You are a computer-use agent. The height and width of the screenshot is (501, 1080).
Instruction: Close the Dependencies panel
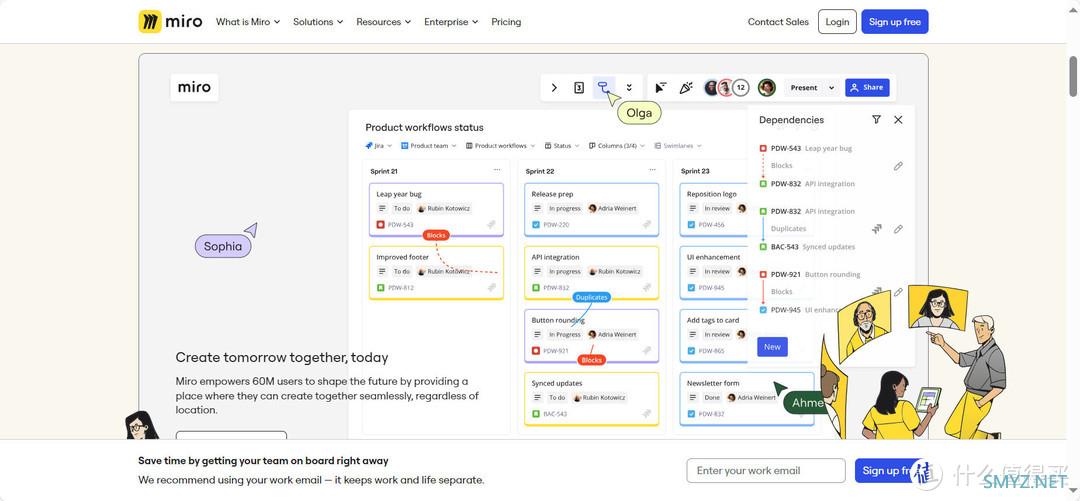click(898, 119)
